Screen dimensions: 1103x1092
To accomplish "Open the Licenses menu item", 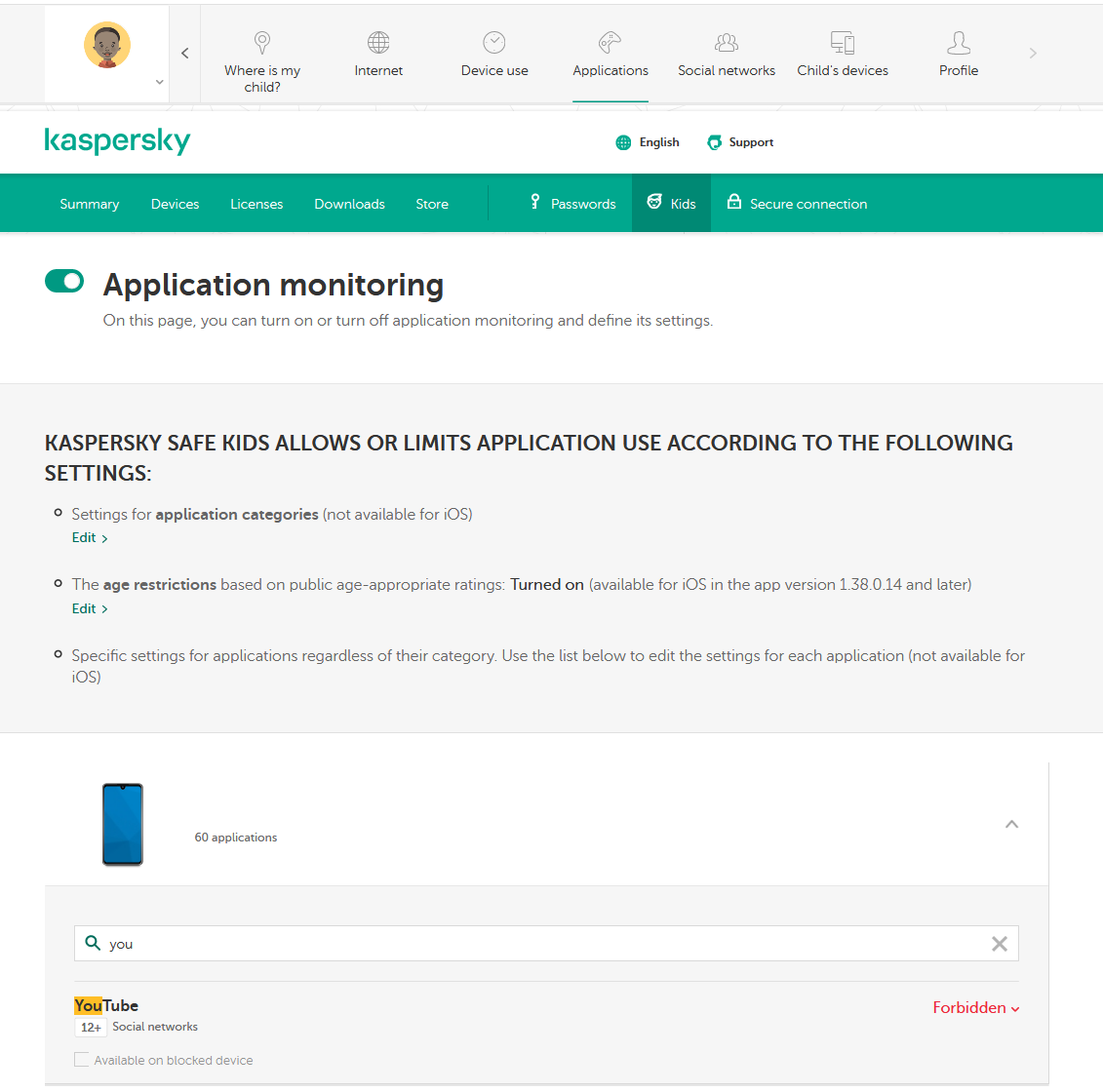I will point(256,204).
